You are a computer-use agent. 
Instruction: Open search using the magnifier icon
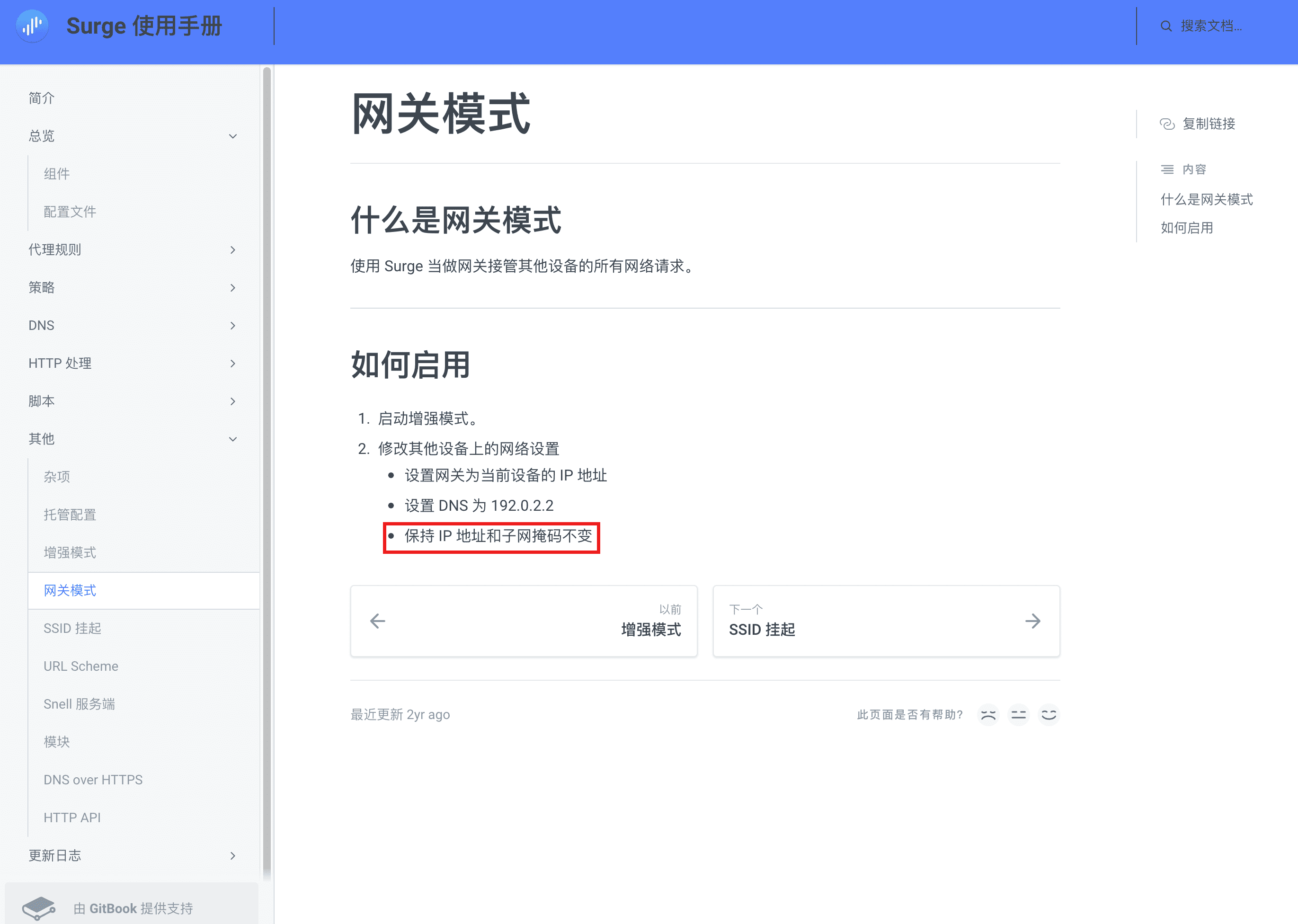pos(1165,26)
